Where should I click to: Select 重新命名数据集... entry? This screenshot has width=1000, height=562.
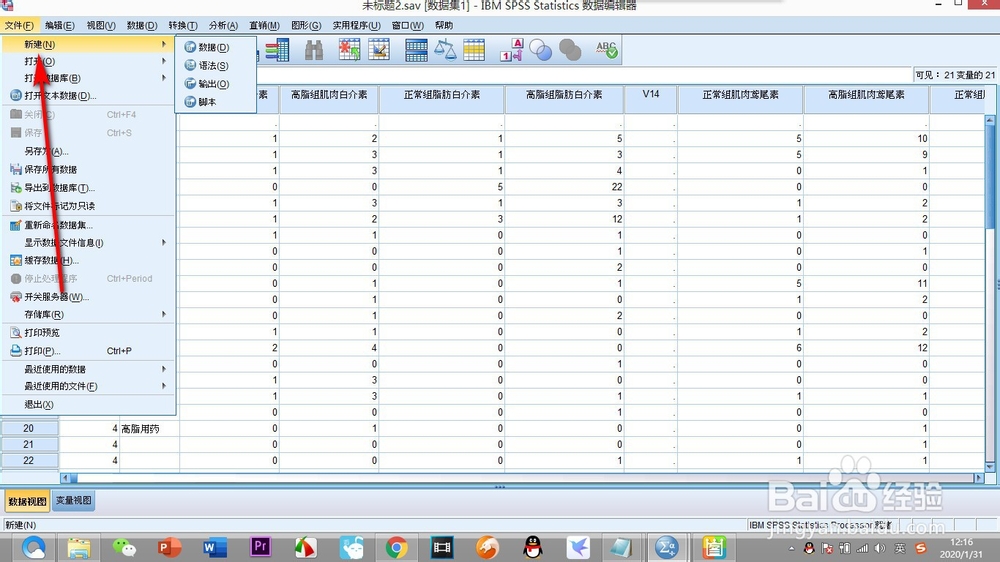(x=89, y=225)
